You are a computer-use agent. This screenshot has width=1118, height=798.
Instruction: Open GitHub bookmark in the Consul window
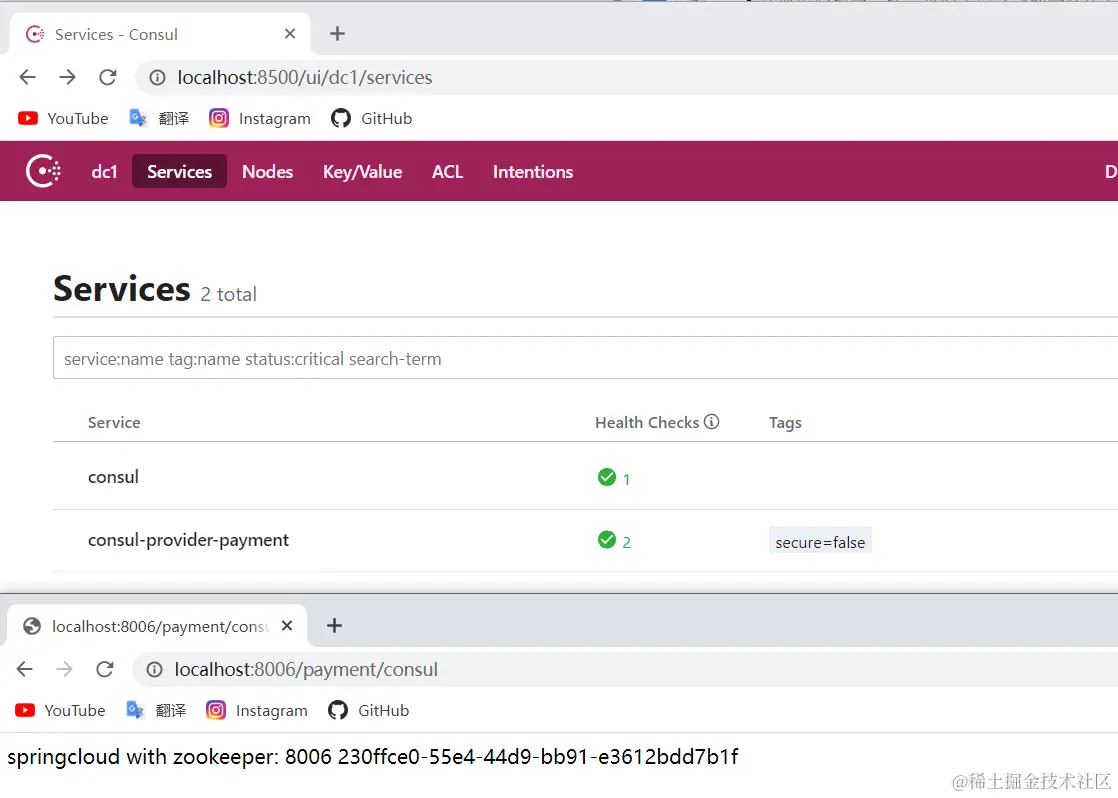(371, 118)
